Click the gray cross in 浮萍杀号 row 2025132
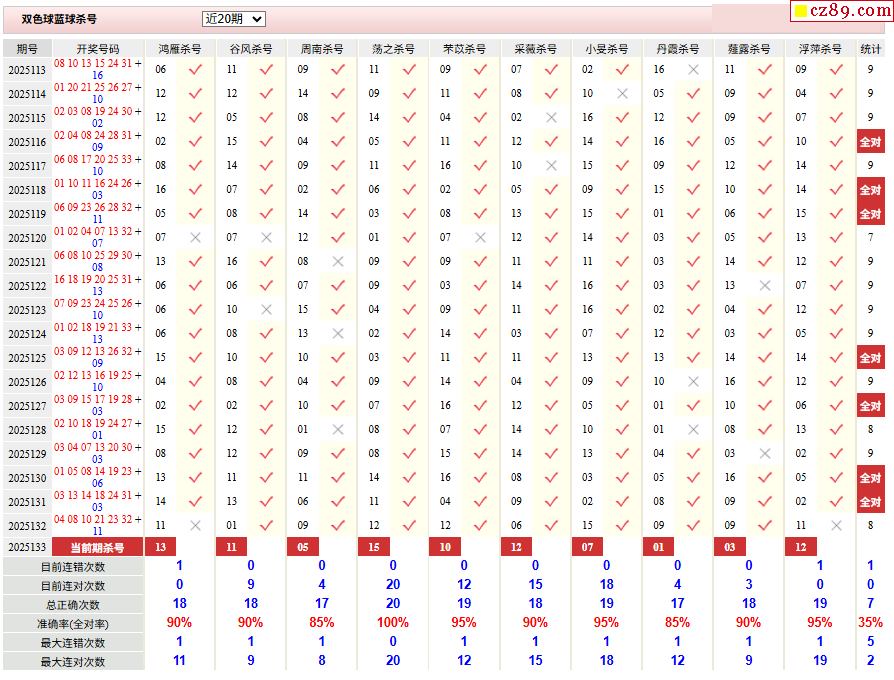The height and width of the screenshot is (680, 894). pos(836,526)
